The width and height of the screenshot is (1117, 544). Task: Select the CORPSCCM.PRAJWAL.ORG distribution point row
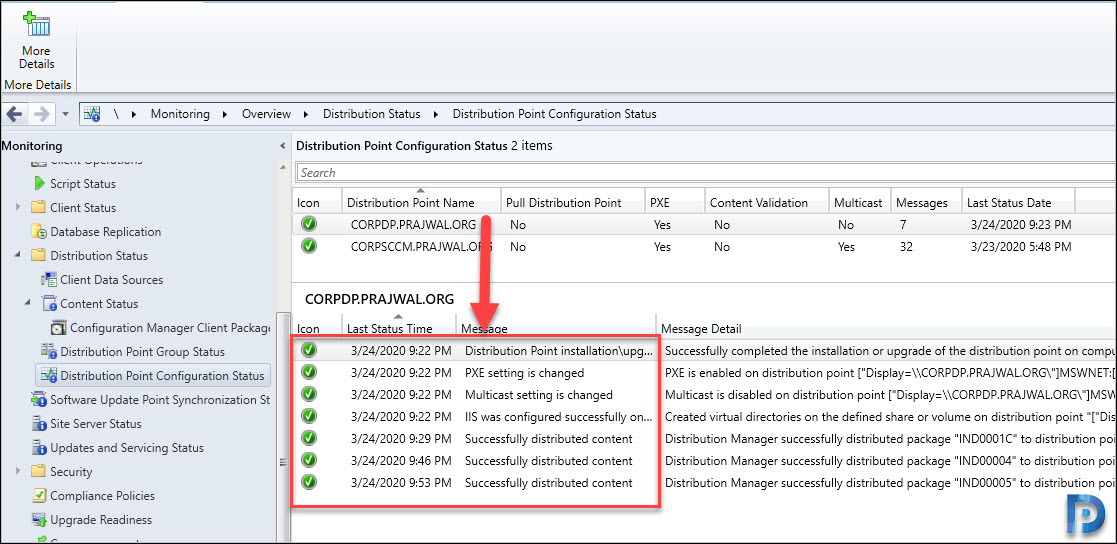click(704, 247)
